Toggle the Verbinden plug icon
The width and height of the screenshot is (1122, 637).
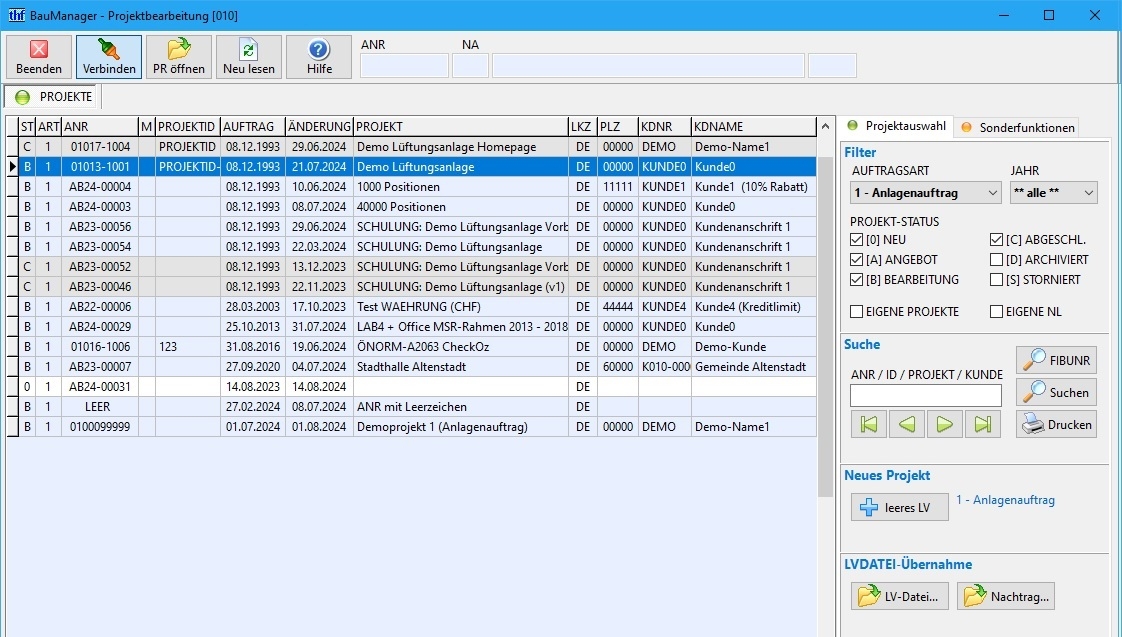(x=109, y=57)
